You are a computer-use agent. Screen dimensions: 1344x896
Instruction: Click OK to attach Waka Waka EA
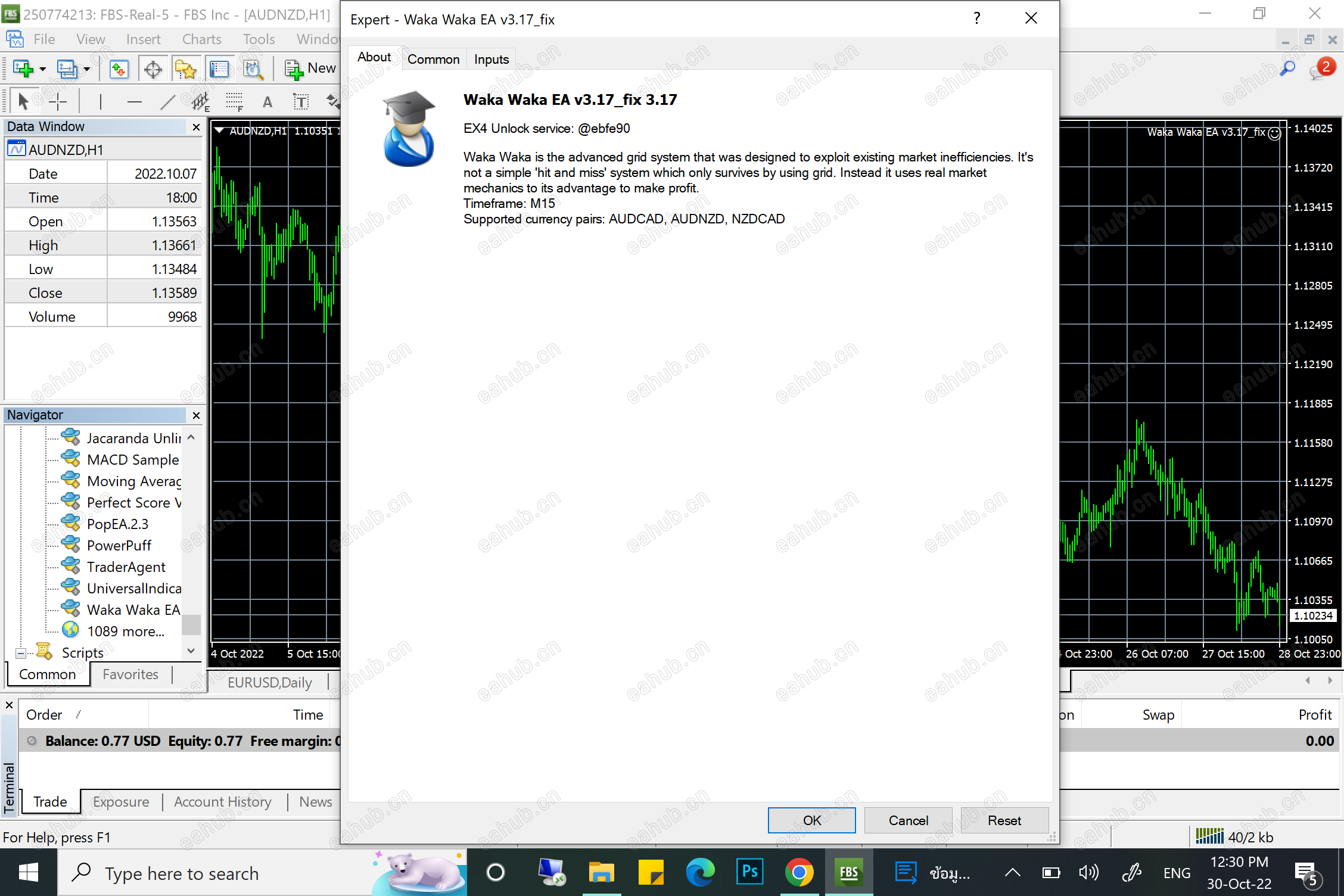pos(811,820)
